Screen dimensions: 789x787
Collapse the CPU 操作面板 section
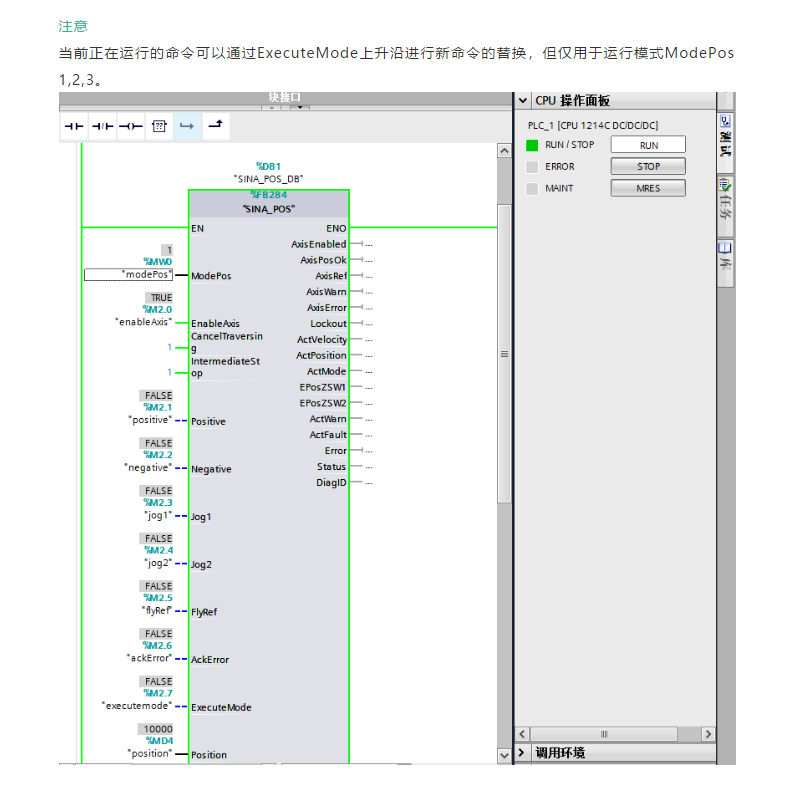522,101
